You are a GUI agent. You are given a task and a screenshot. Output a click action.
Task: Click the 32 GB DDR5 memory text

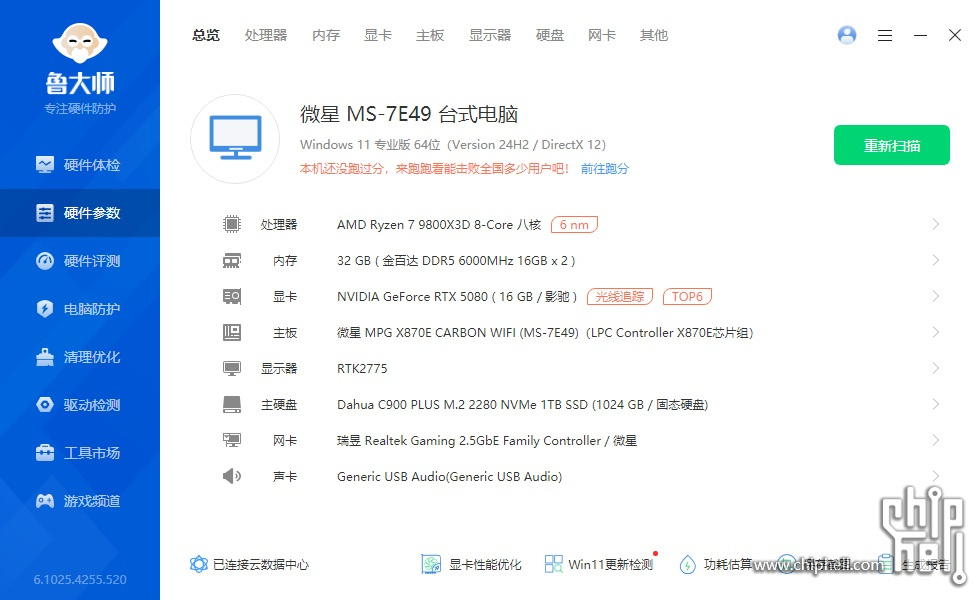[x=456, y=261]
